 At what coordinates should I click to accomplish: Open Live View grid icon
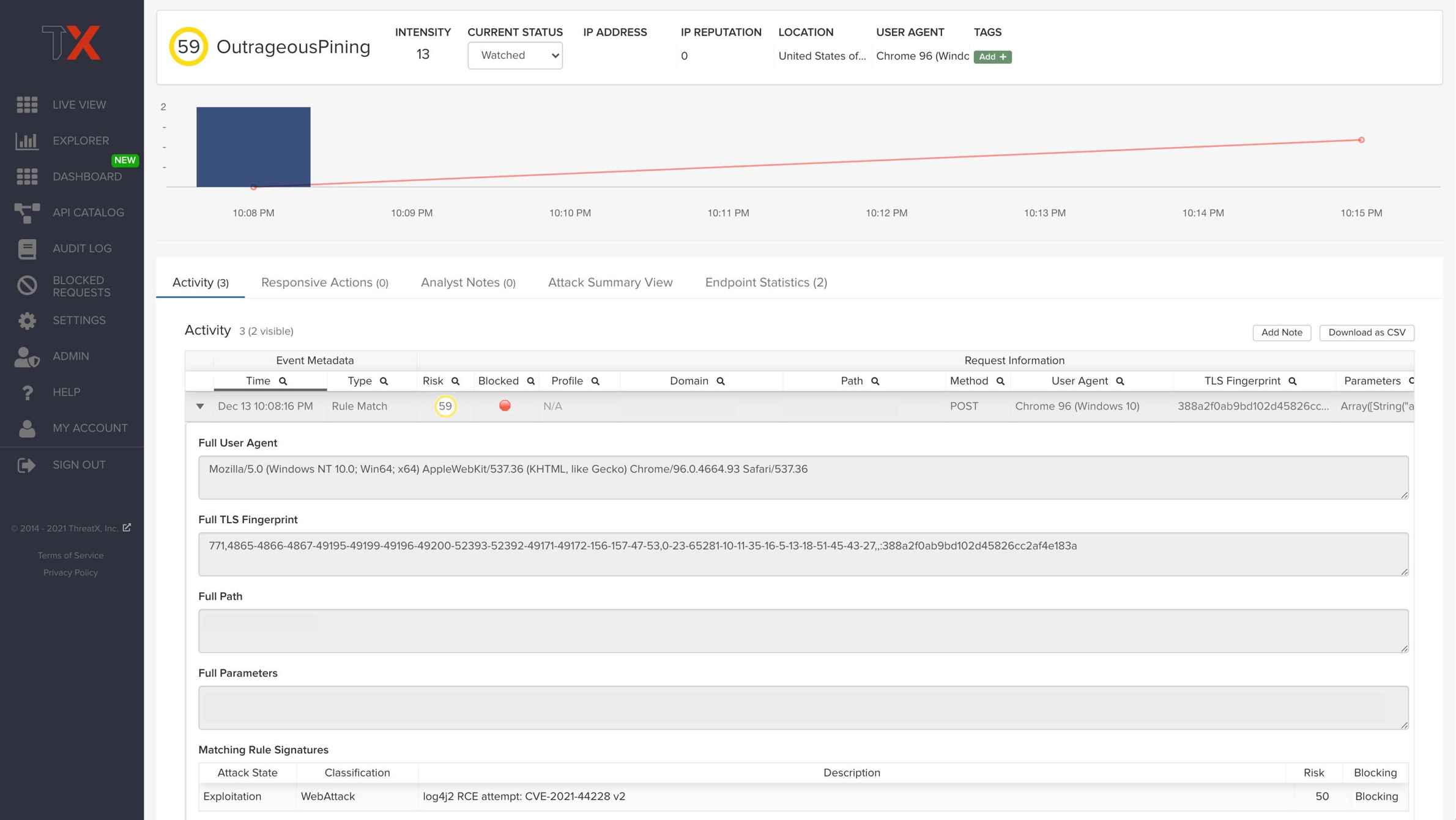click(27, 105)
